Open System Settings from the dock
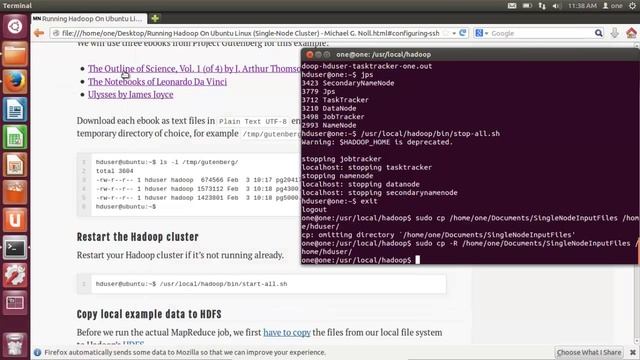Screen dimensions: 640x360 15,275
